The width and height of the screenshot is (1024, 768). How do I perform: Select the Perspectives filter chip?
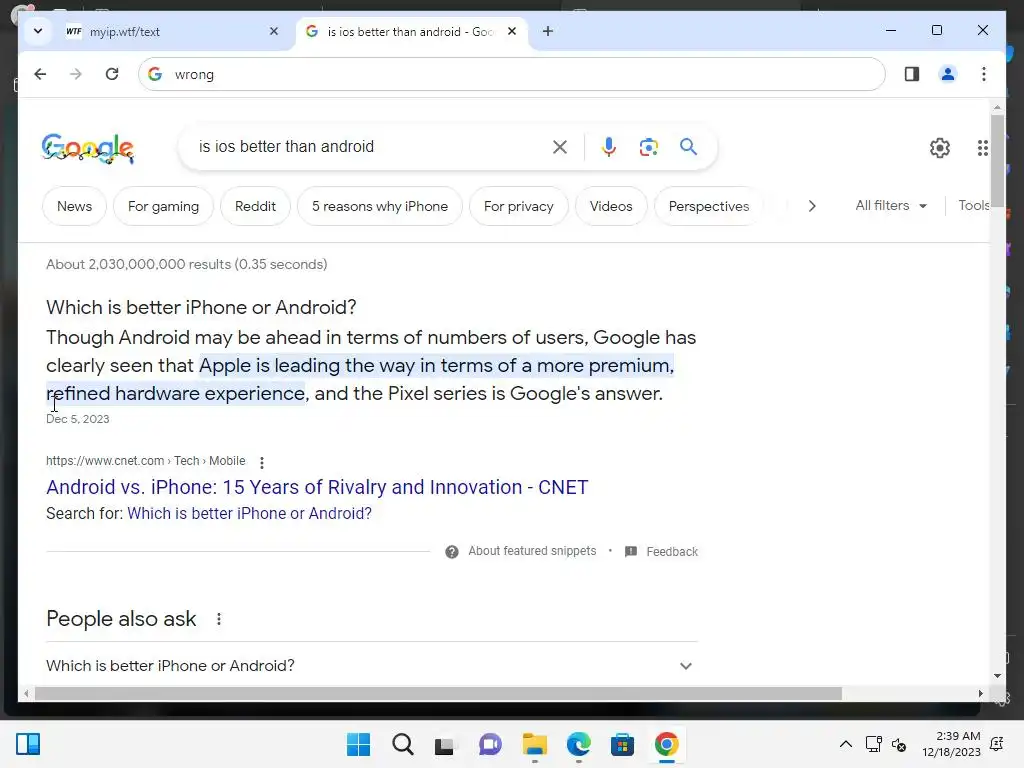point(709,206)
